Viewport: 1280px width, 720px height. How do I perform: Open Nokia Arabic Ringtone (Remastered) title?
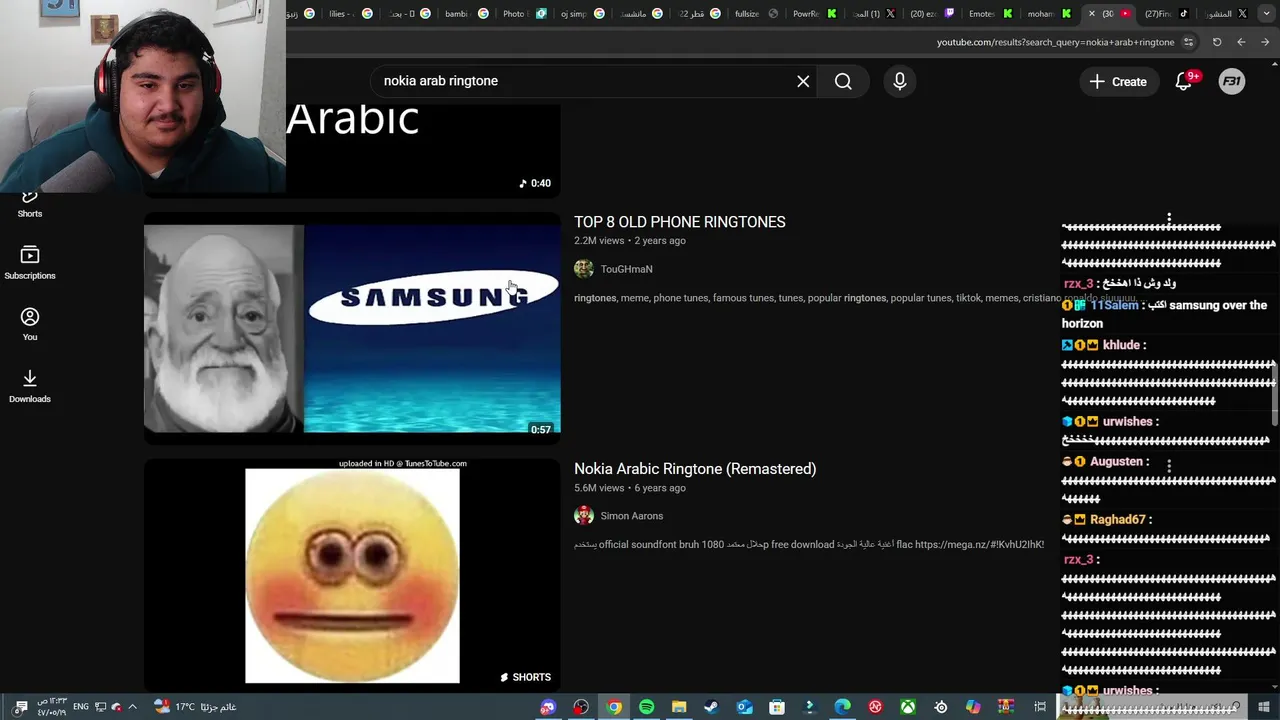pos(695,469)
